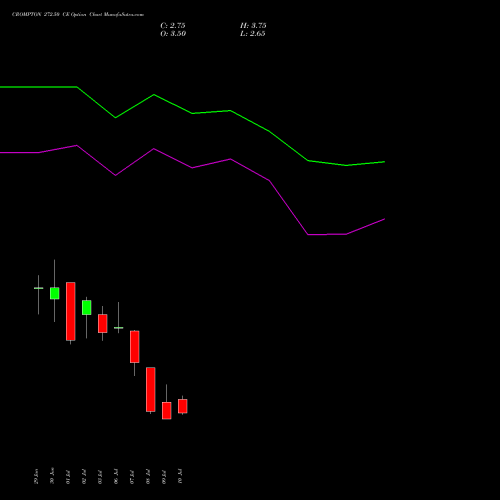
Task: Click the 07 Jul date axis label
Action: tap(132, 477)
